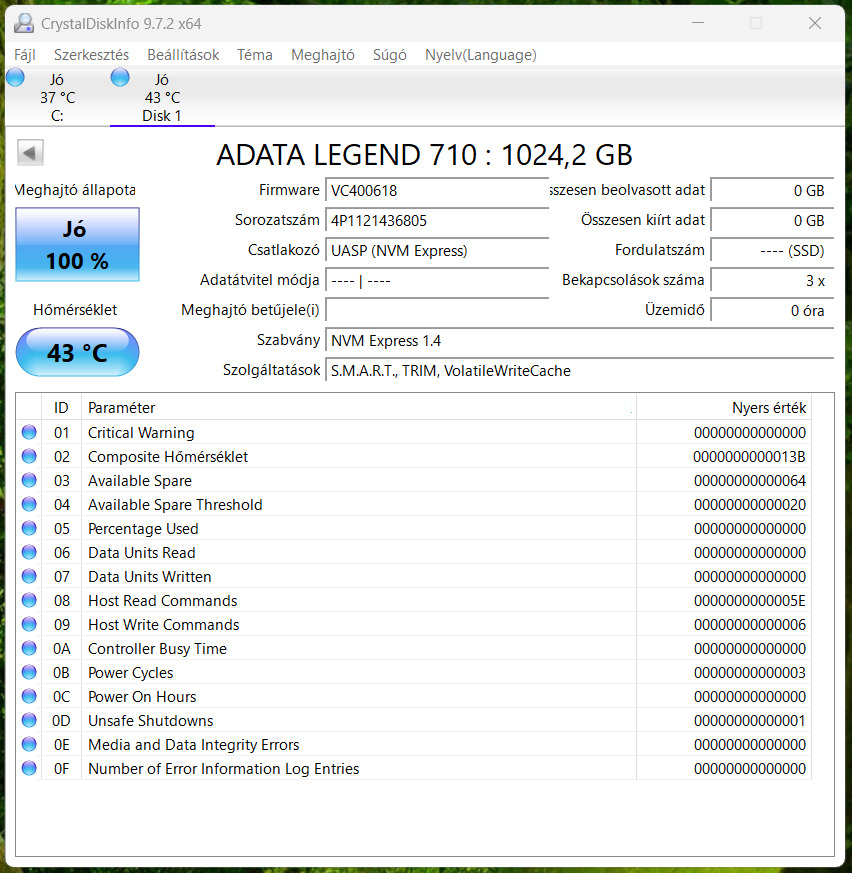Image resolution: width=852 pixels, height=873 pixels.
Task: Click the serial number field 4P1121436805
Action: pos(437,221)
